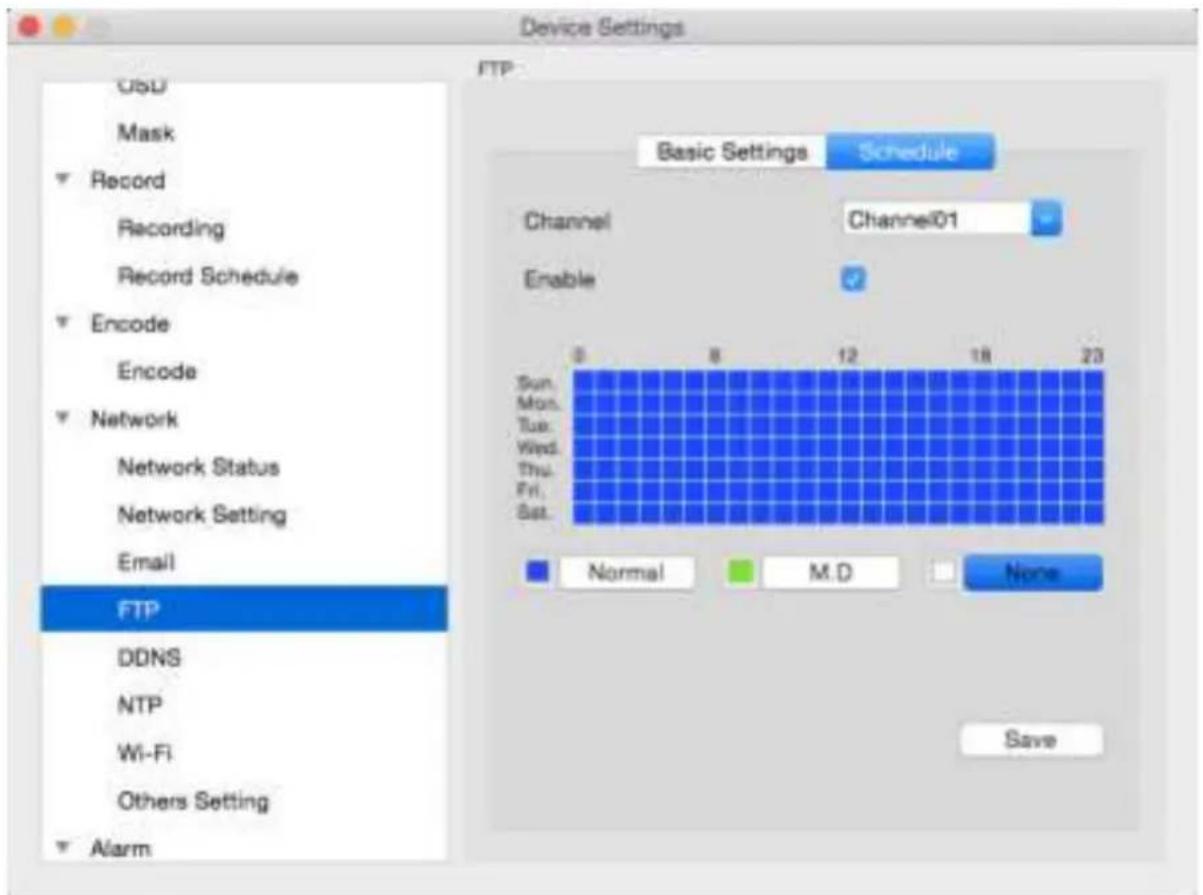Open the Recording settings item
The height and width of the screenshot is (895, 1203).
(171, 229)
